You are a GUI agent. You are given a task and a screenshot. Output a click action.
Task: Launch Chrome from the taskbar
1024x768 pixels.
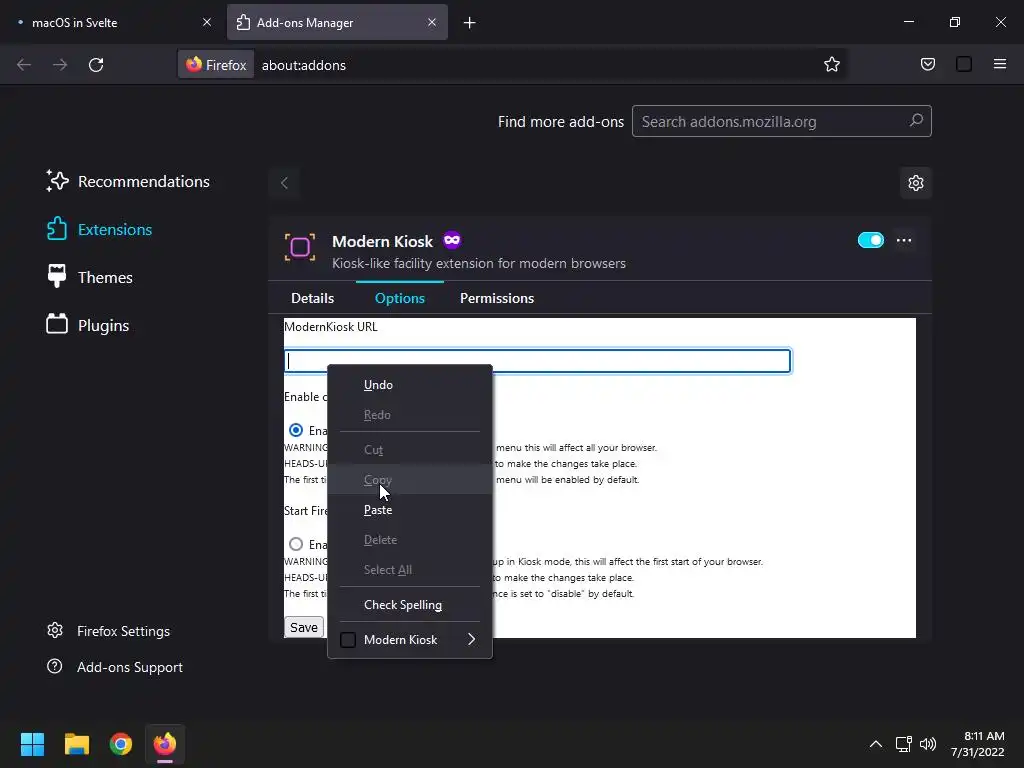[x=121, y=744]
